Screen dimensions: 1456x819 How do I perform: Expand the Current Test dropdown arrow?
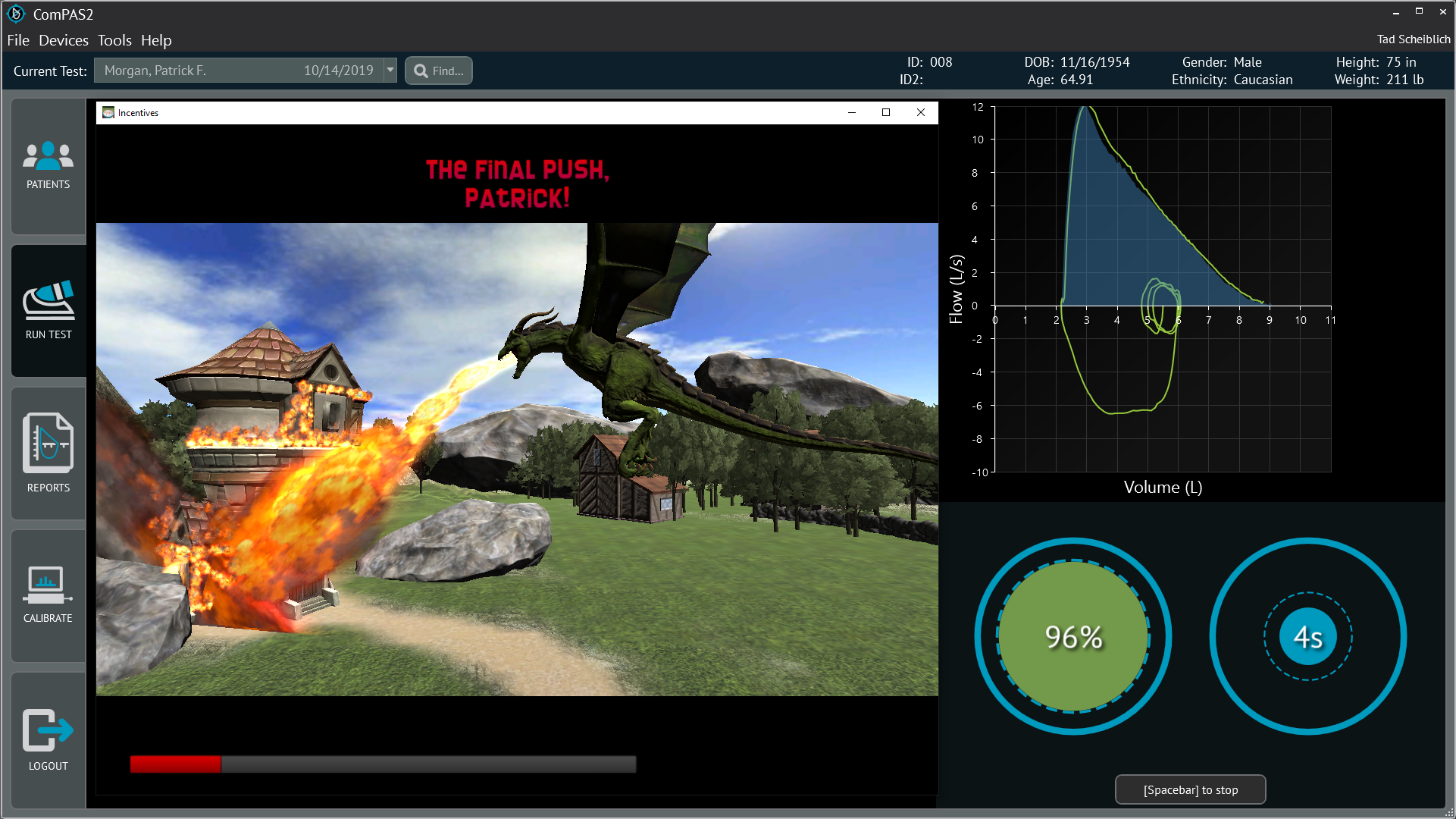(390, 71)
